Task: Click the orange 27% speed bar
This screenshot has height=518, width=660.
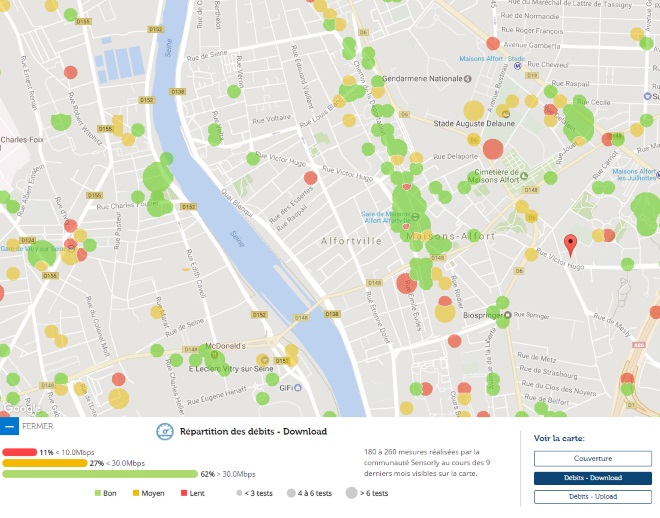Action: (45, 463)
